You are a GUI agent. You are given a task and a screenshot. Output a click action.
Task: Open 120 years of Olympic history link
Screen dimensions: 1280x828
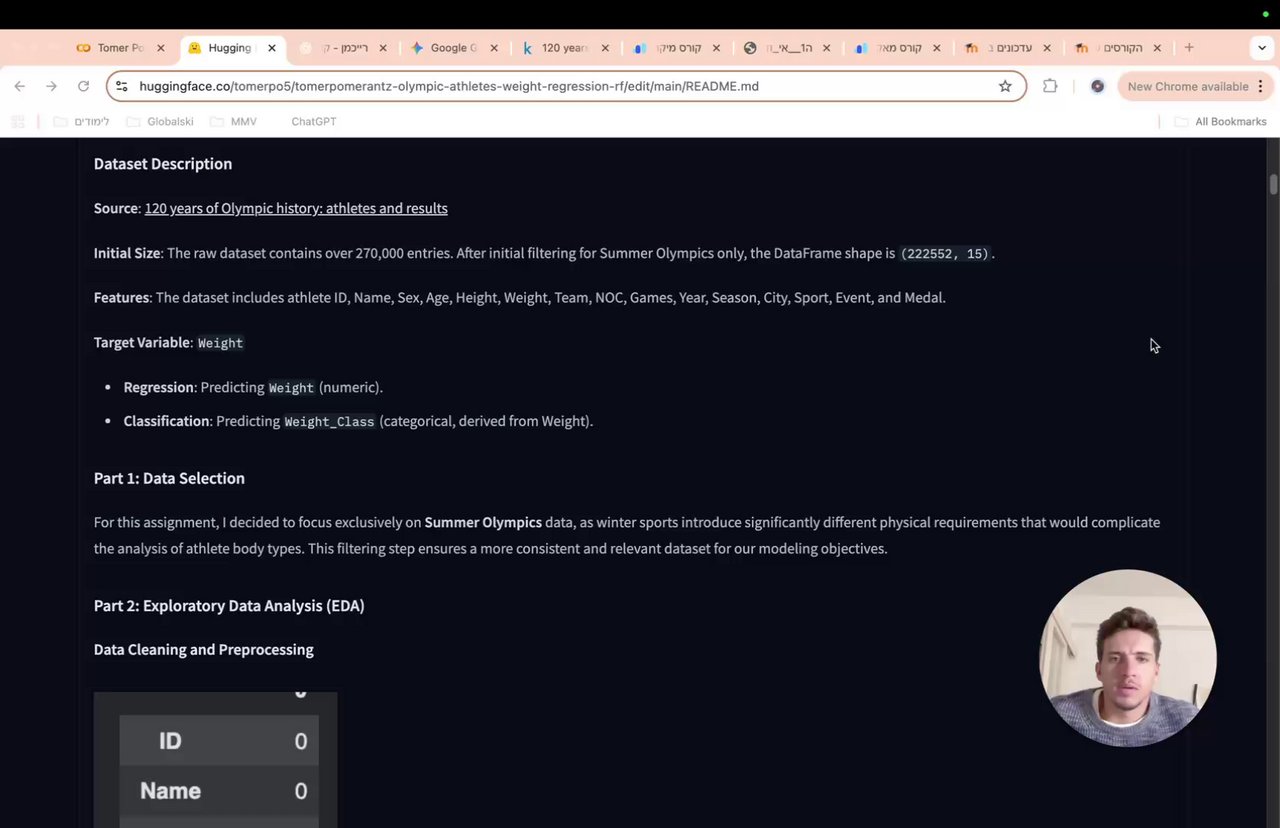click(296, 208)
